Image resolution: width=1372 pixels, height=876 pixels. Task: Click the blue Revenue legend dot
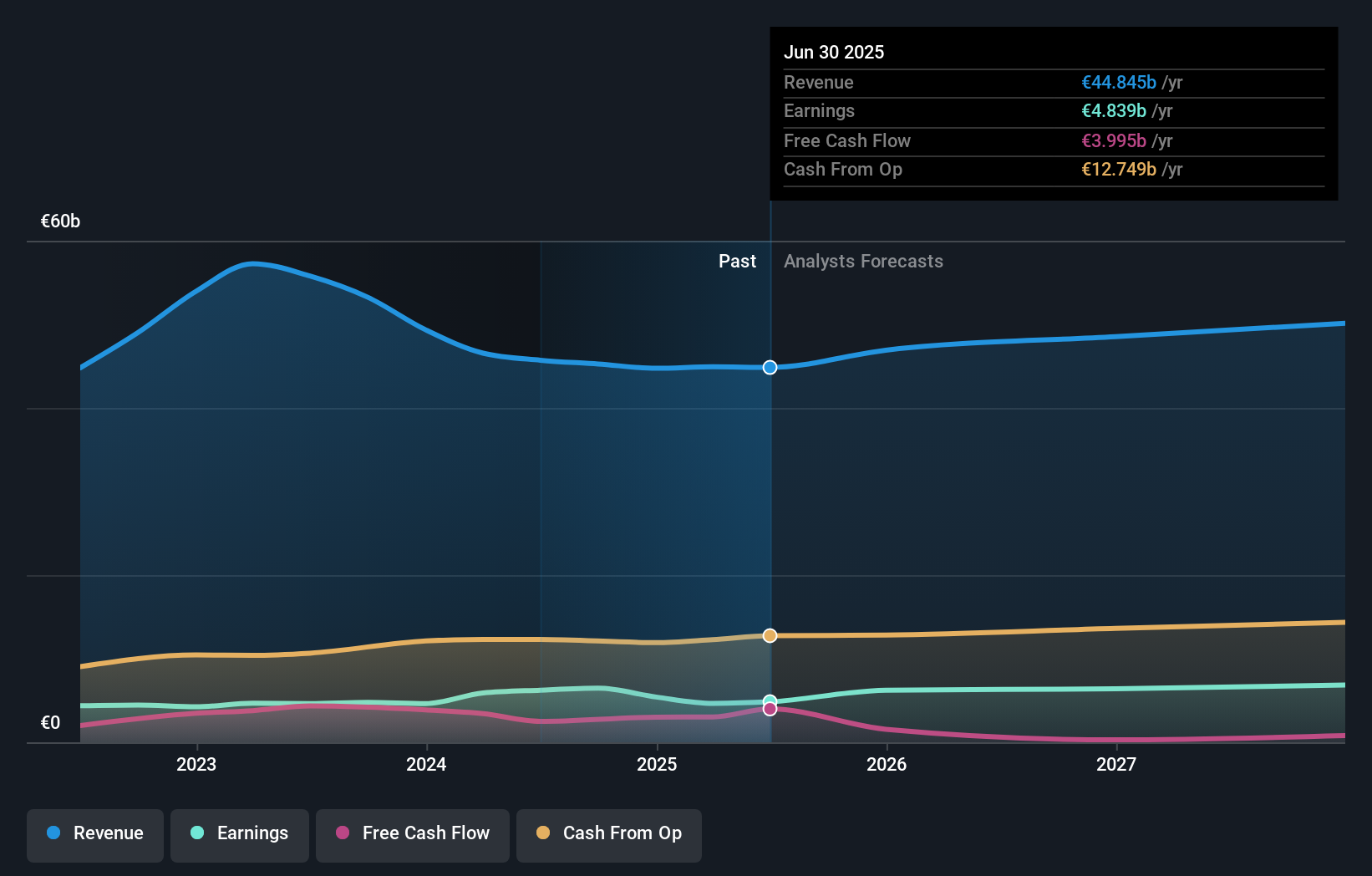[x=53, y=833]
